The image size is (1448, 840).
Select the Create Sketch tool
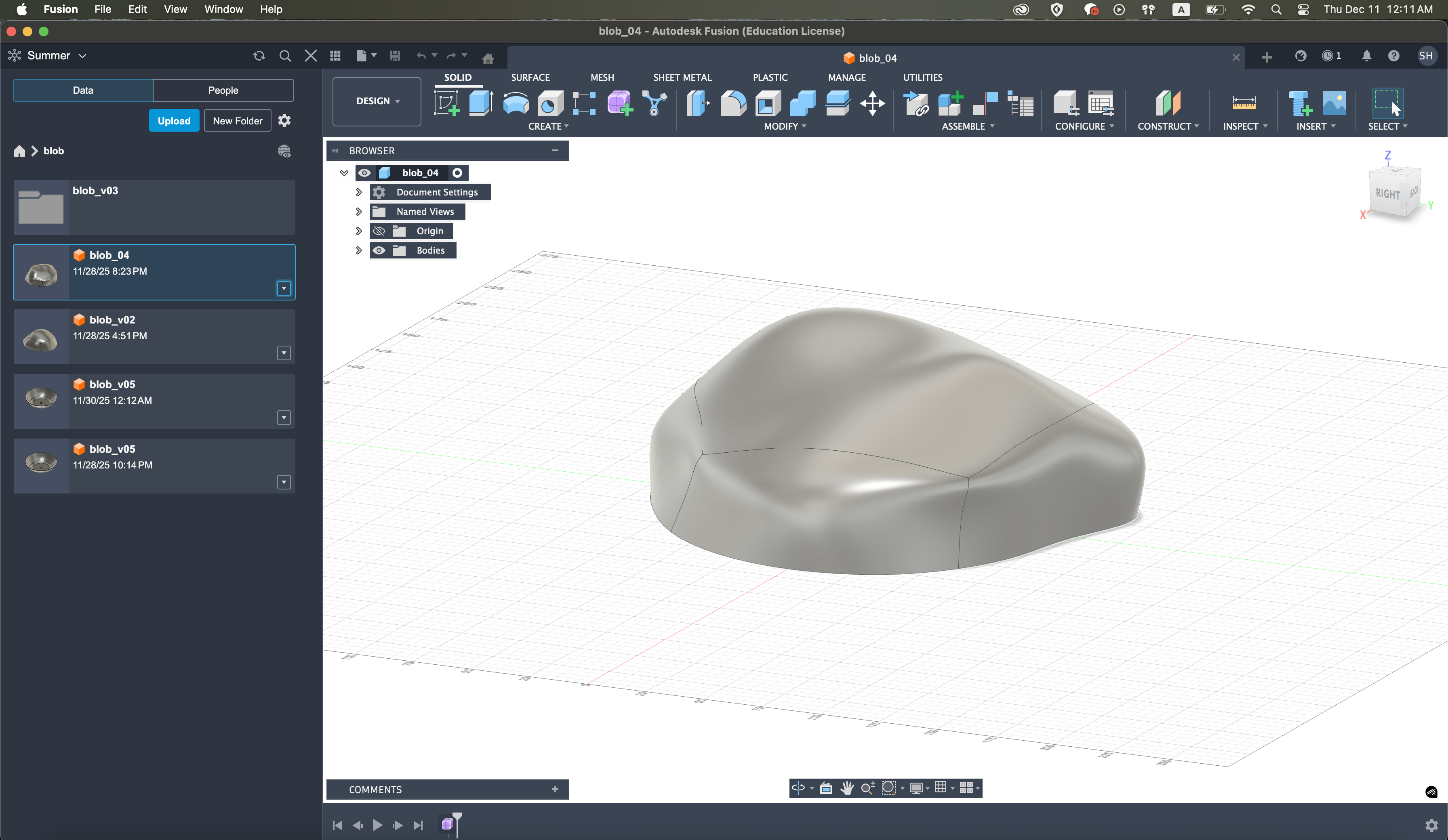coord(446,104)
